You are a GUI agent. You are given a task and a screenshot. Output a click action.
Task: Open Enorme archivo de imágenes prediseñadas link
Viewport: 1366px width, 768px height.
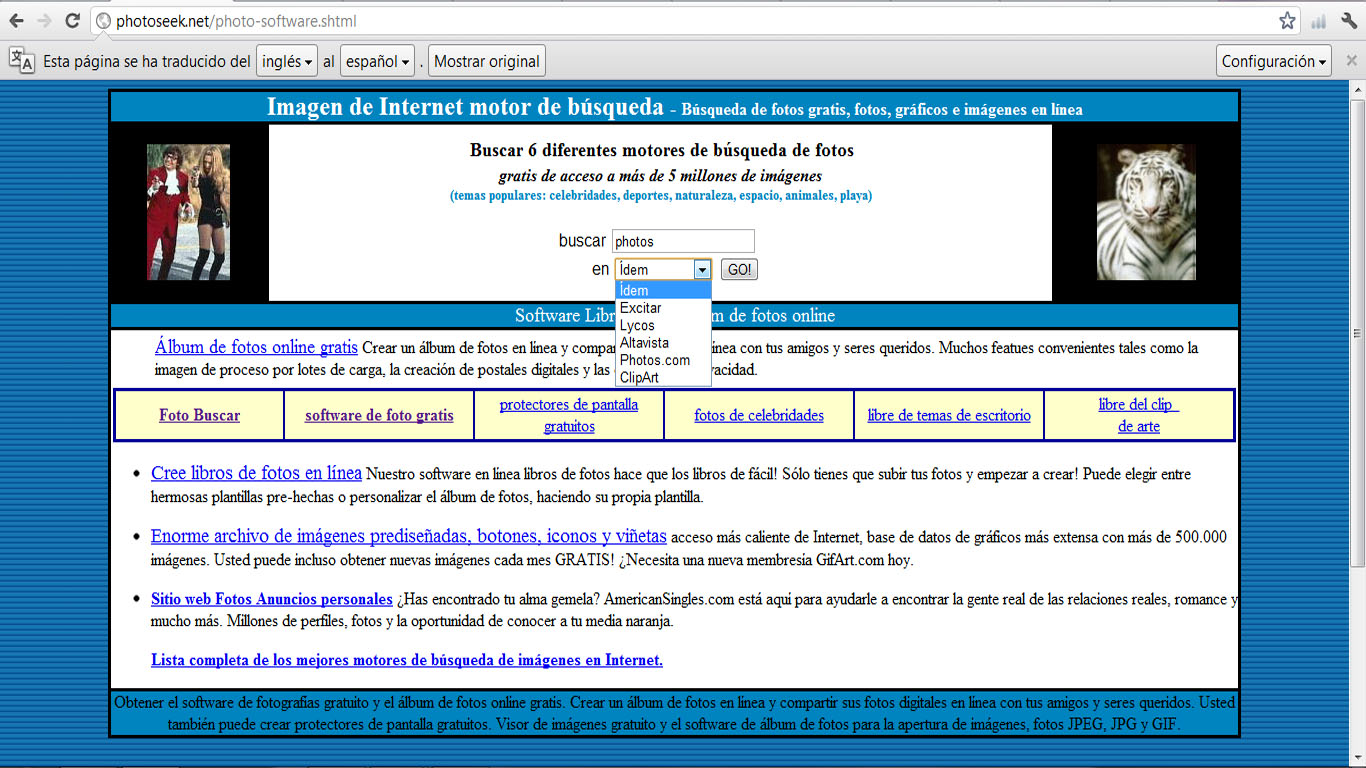coord(408,536)
